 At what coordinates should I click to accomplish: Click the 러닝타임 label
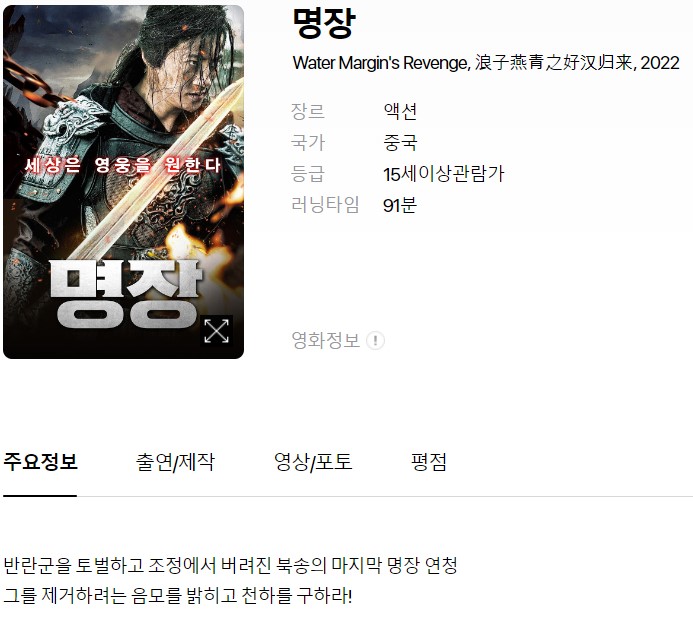coord(325,205)
